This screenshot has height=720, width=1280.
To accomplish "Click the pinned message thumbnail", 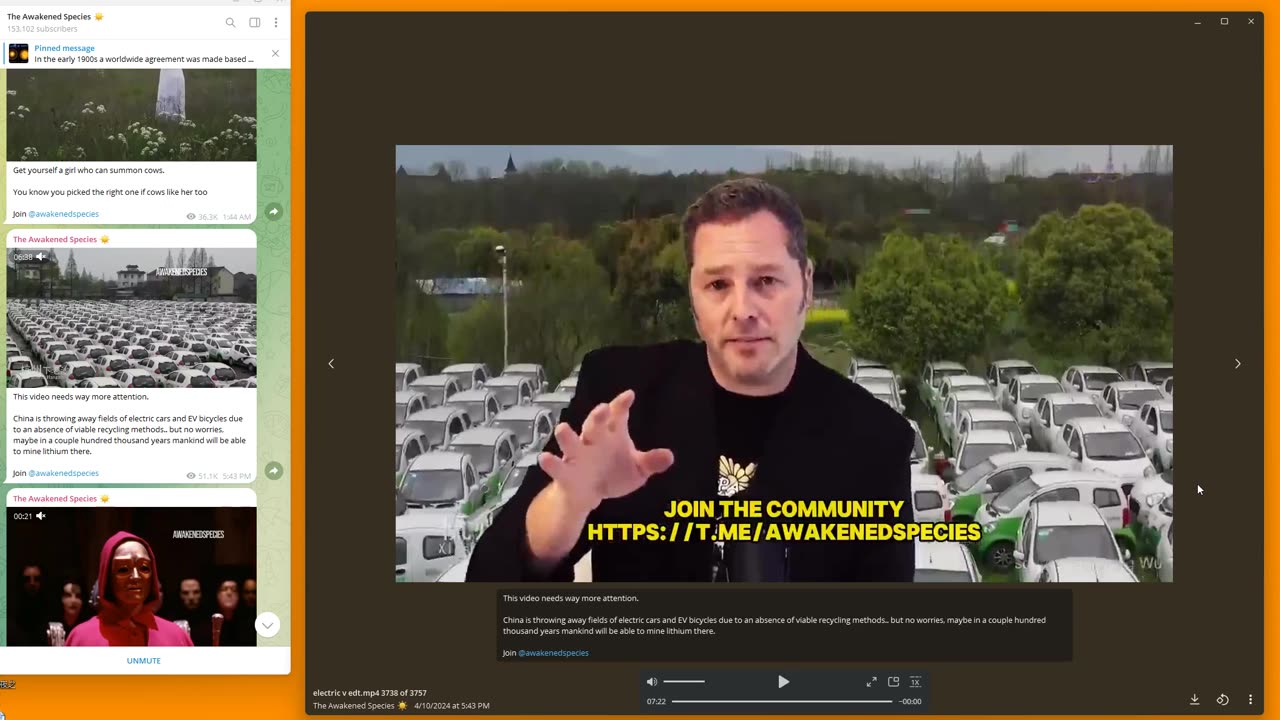I will pos(19,54).
